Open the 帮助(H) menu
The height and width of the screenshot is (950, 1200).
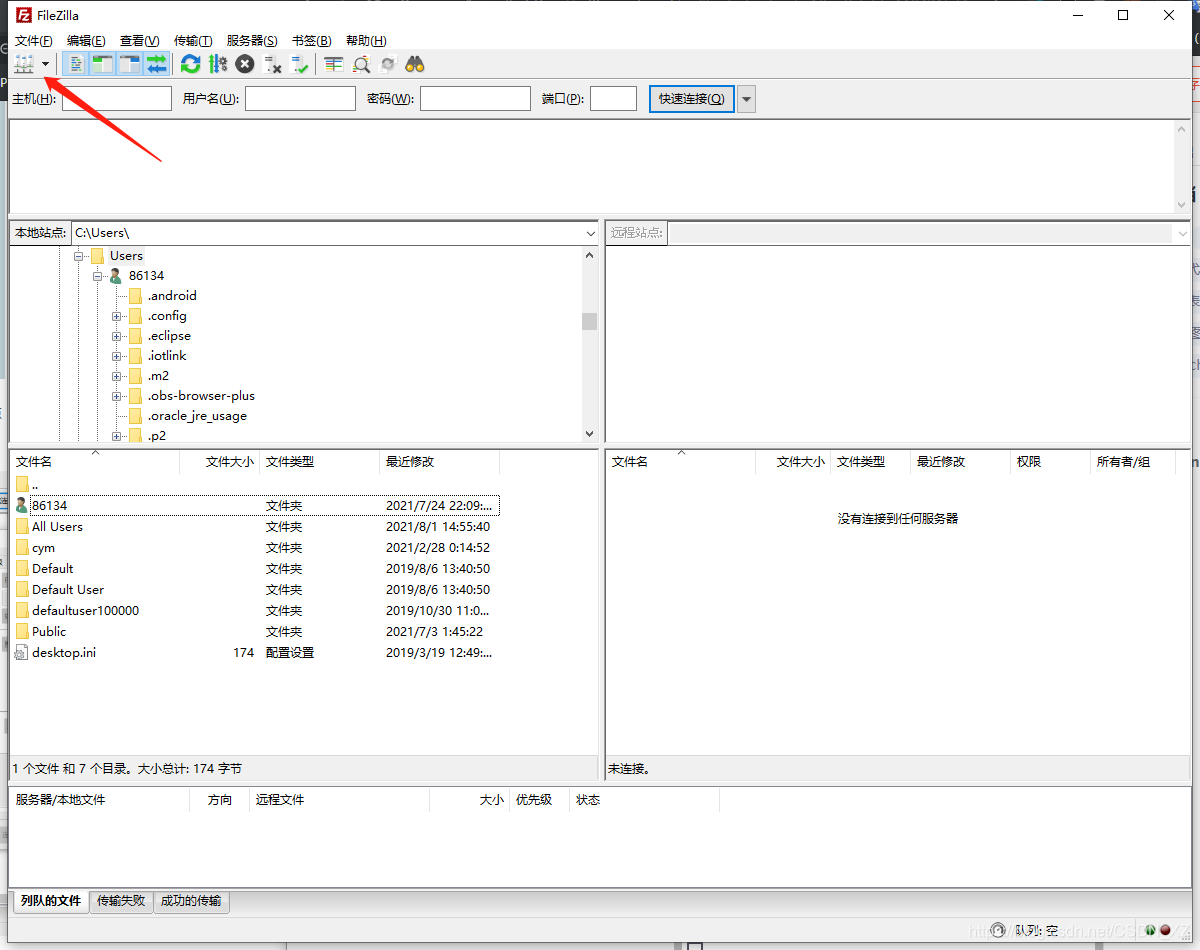[x=365, y=41]
